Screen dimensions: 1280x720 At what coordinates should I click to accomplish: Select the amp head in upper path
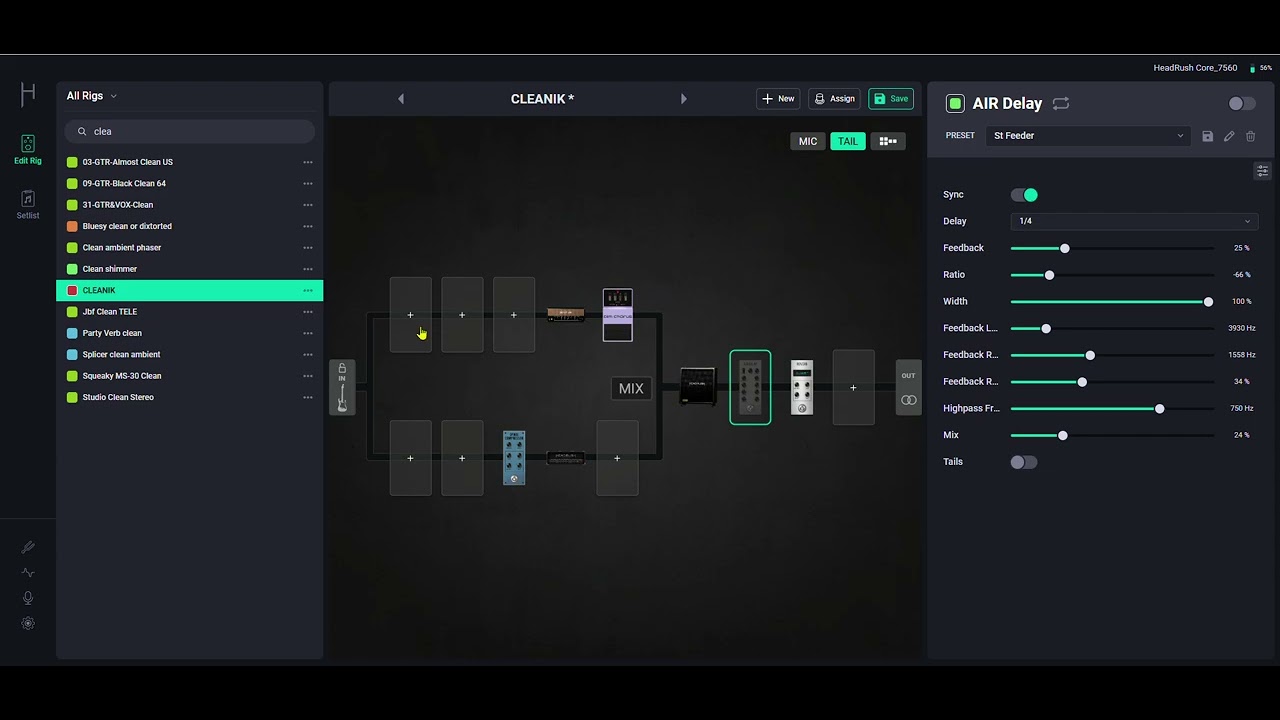[566, 314]
